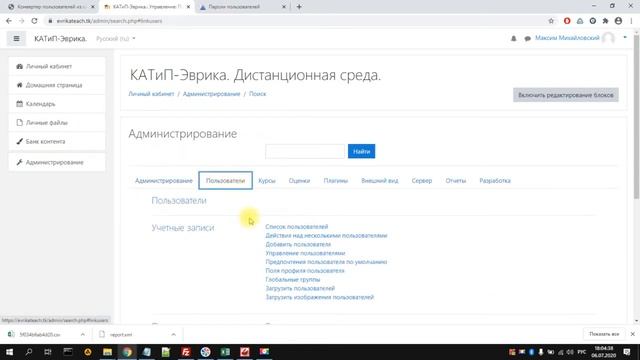Open the 'Плагины' tab

coord(336,180)
